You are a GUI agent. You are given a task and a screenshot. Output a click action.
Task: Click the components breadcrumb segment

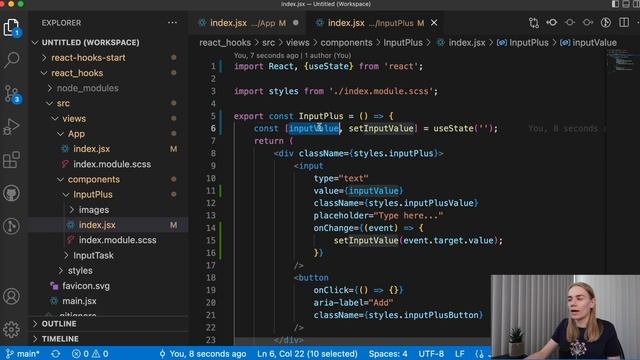click(x=346, y=42)
